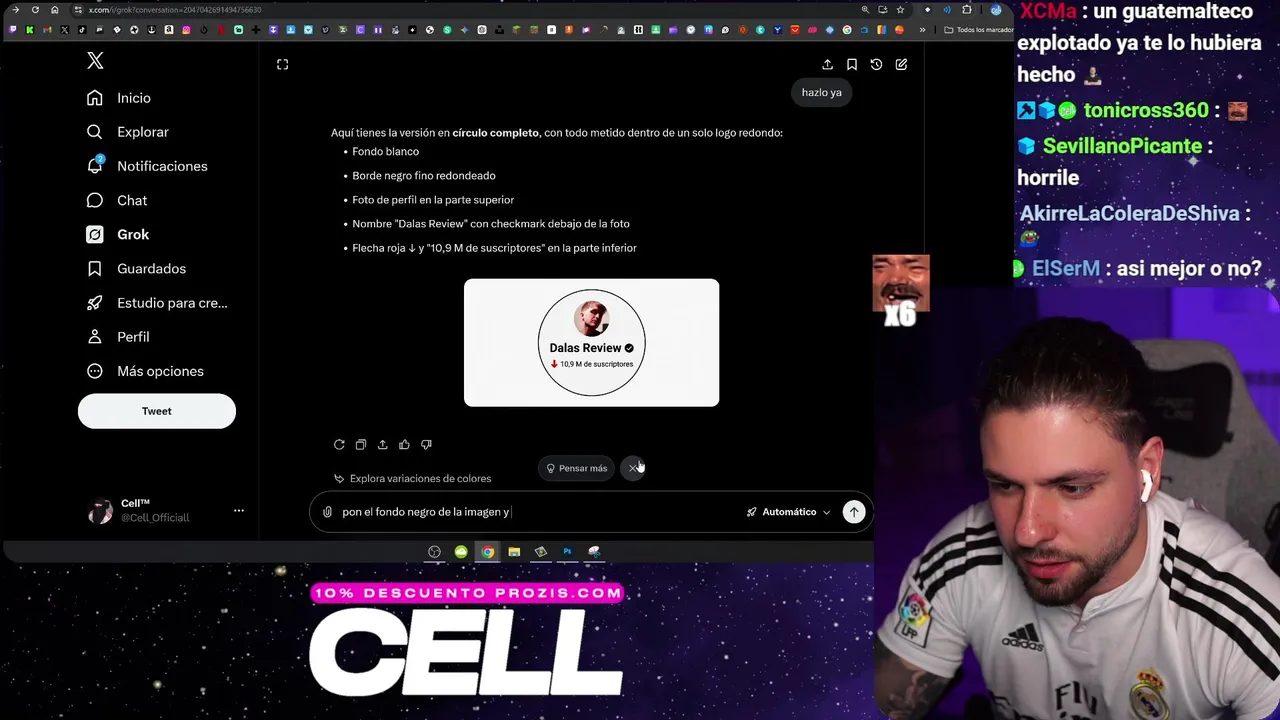1280x720 pixels.
Task: Click the Tweet button
Action: [157, 411]
